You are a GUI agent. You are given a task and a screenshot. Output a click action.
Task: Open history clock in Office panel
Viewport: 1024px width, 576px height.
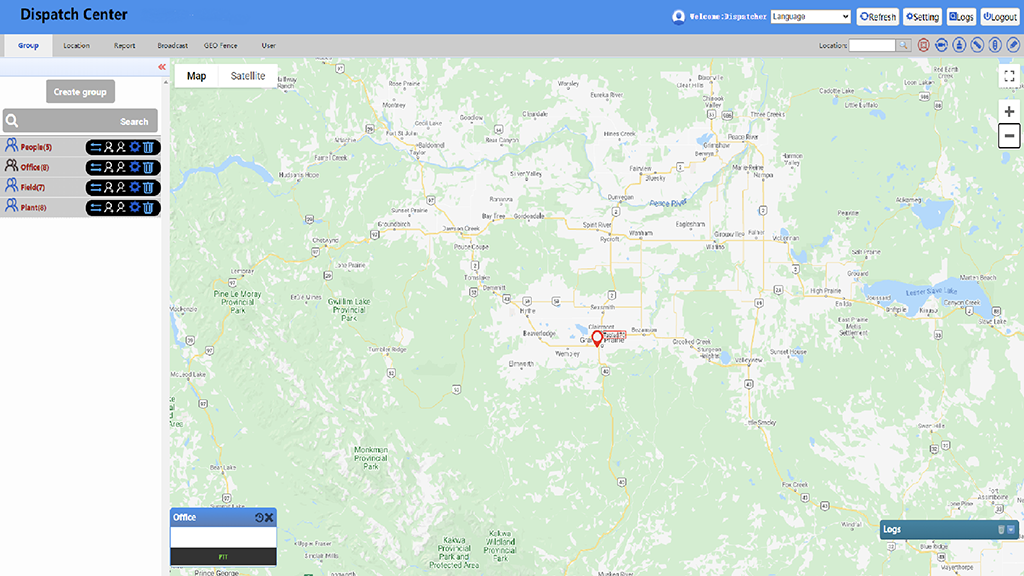259,517
